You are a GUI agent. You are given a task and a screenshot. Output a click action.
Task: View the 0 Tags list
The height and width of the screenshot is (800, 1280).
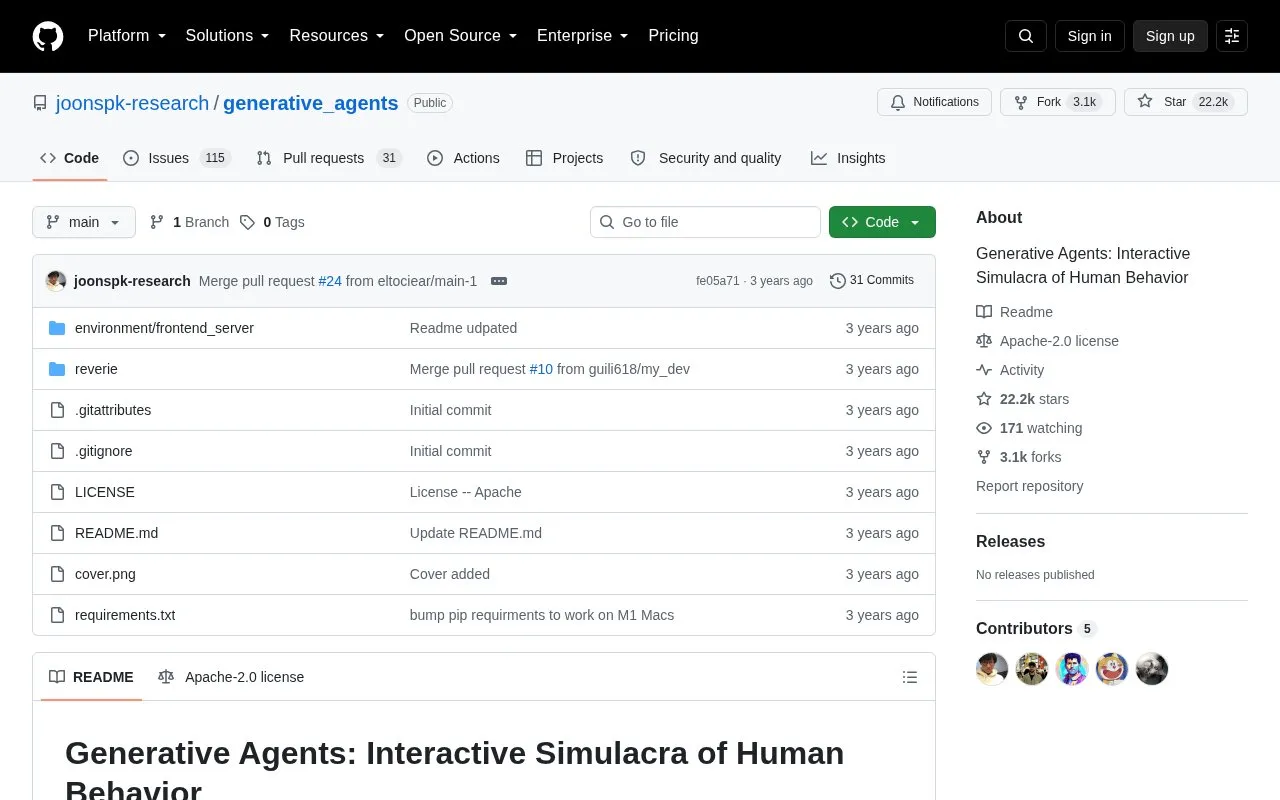pos(272,222)
